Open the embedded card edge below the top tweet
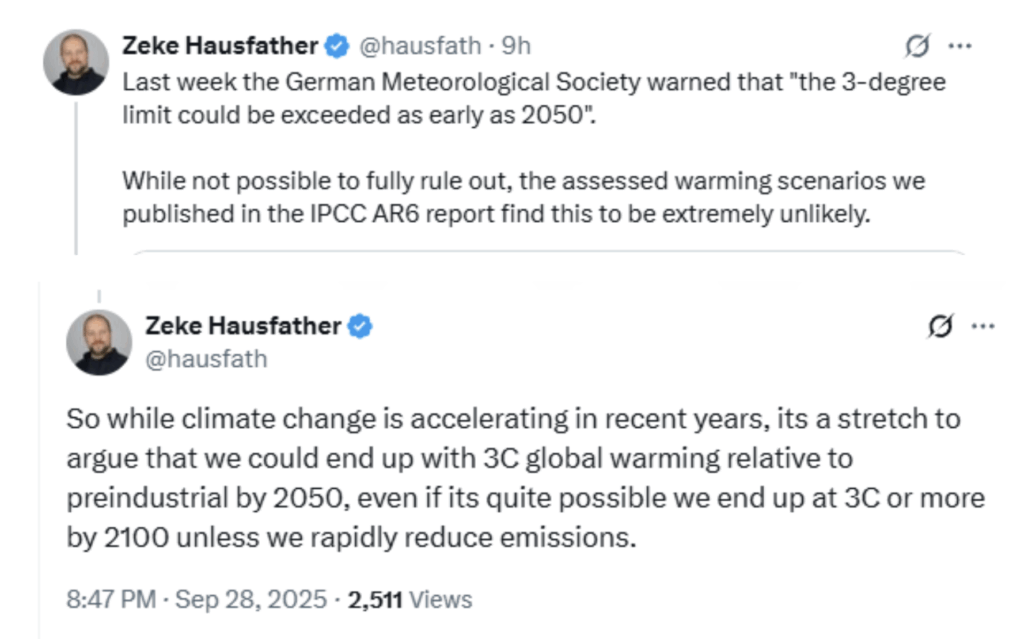Image resolution: width=1024 pixels, height=639 pixels. coord(549,252)
